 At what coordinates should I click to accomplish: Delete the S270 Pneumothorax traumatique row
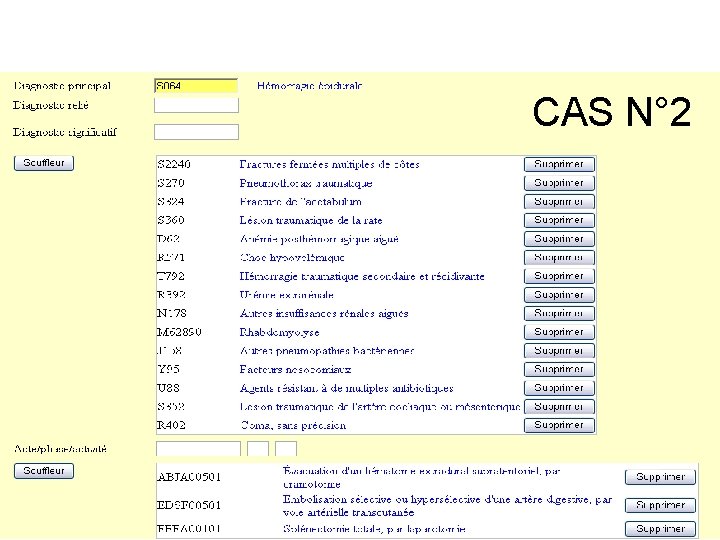click(559, 183)
